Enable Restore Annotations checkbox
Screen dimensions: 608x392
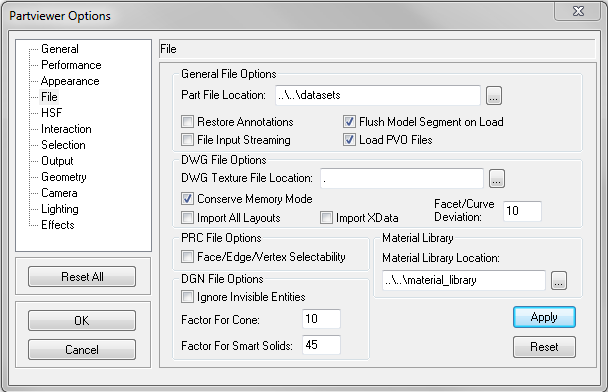point(187,122)
